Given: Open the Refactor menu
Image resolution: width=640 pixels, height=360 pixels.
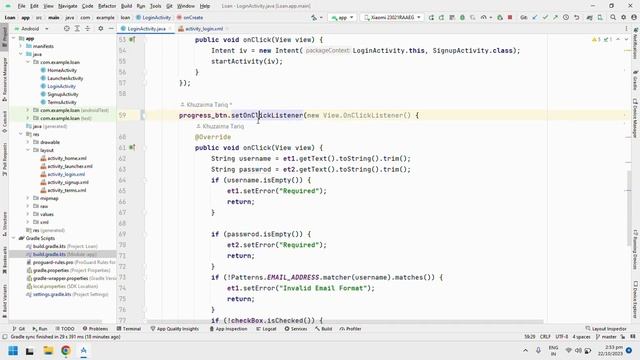Looking at the screenshot, I should pos(107,6).
